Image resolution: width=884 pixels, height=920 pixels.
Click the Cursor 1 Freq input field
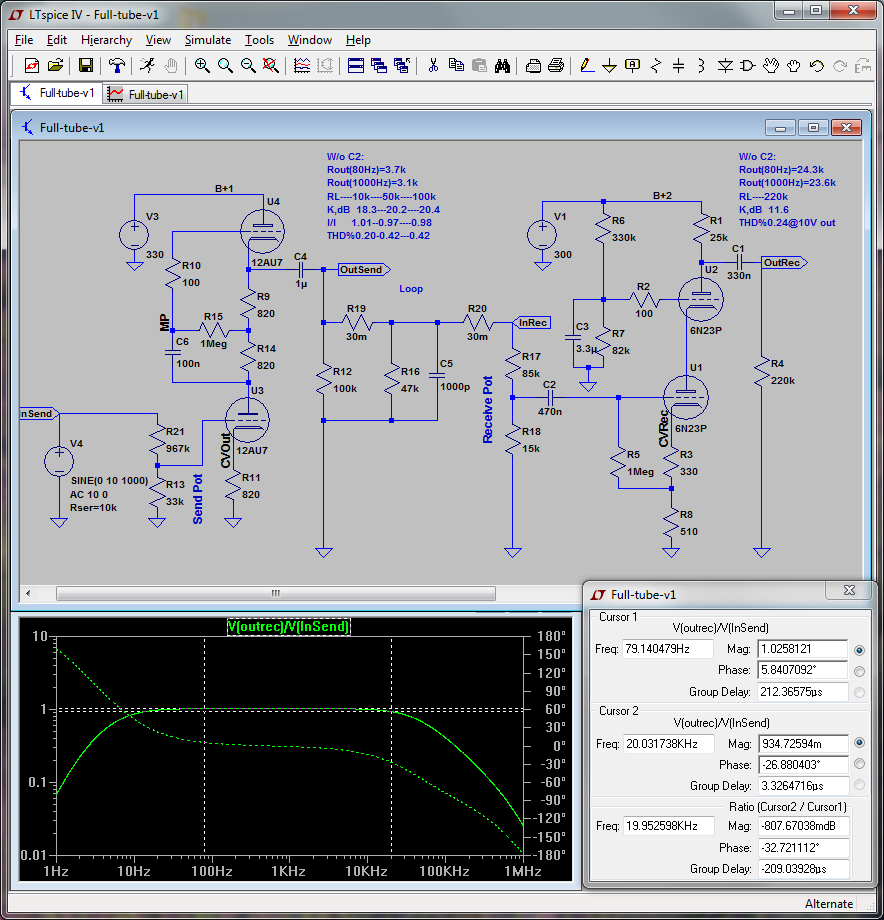(668, 649)
